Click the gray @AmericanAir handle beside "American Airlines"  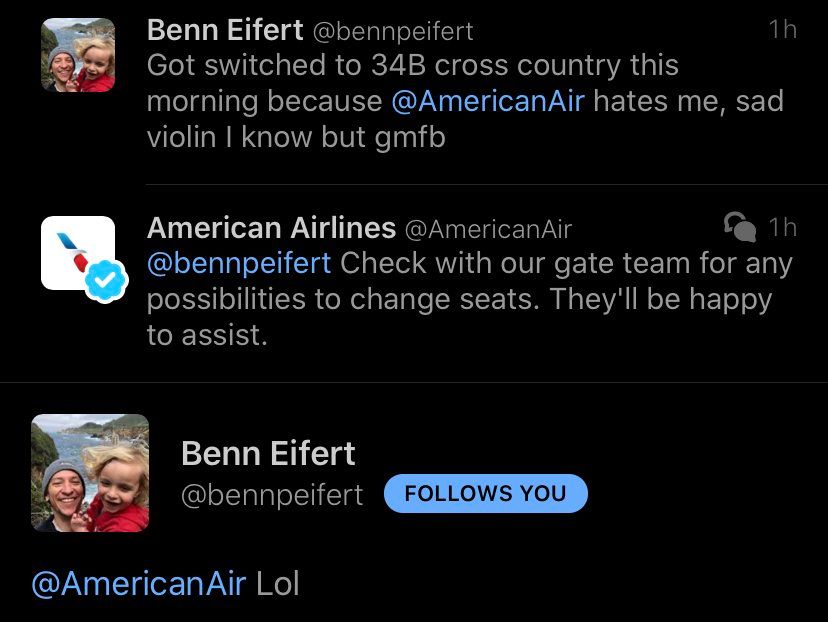(487, 229)
